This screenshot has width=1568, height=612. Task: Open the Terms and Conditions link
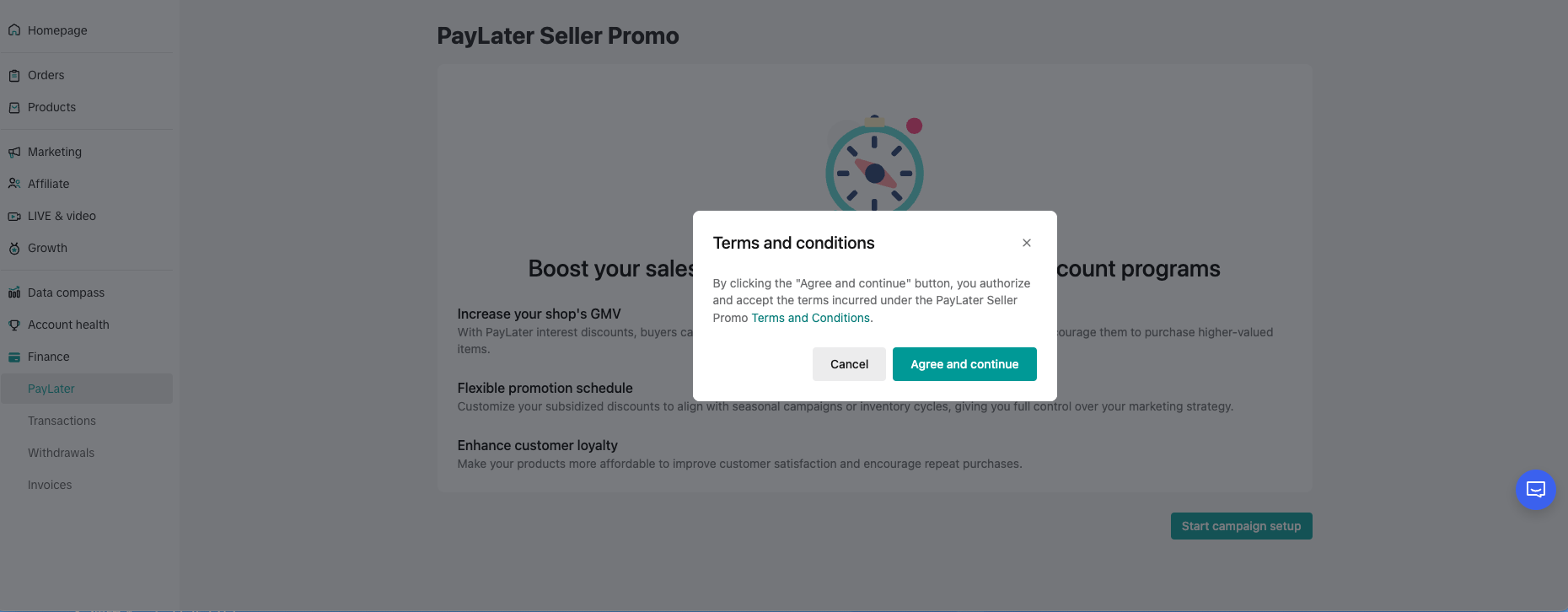click(x=810, y=318)
